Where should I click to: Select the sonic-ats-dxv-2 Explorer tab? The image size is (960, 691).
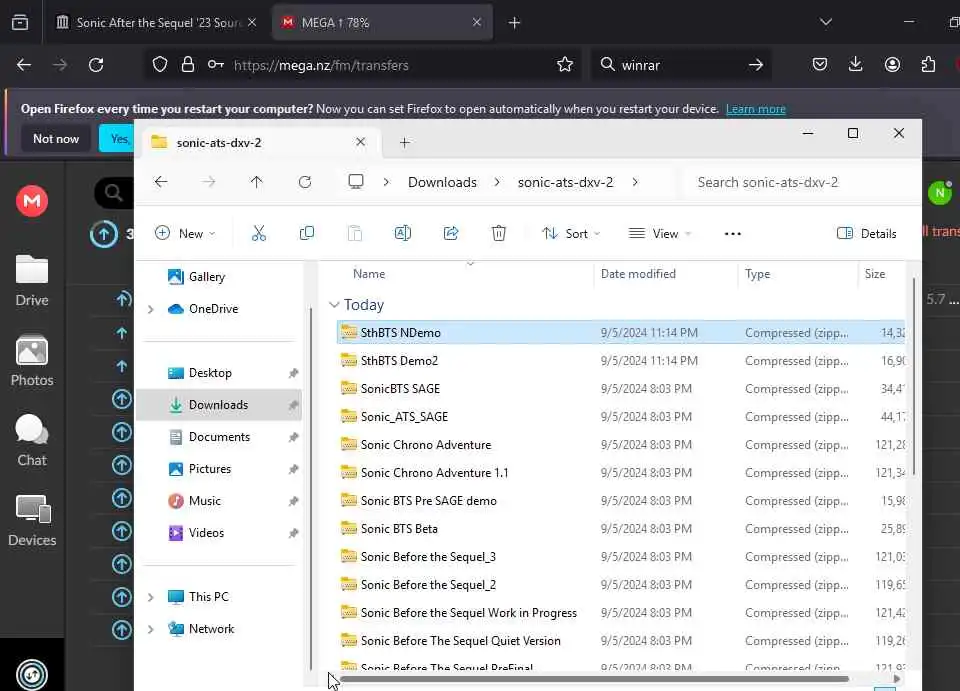pyautogui.click(x=259, y=143)
